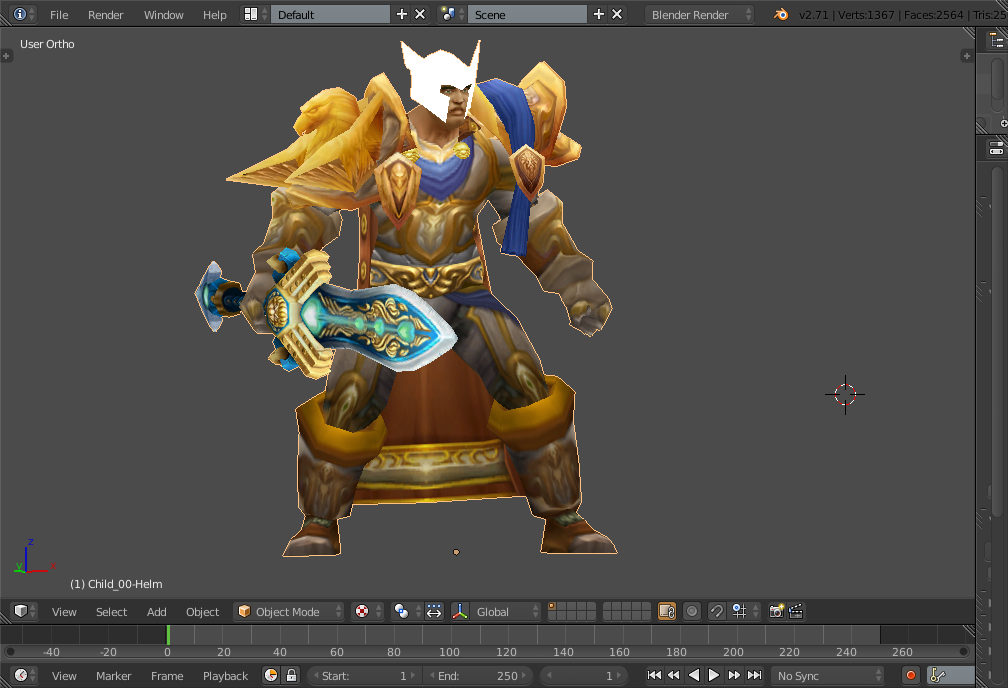Open the No Sync dropdown
Screen dimensions: 1008x688
click(828, 675)
